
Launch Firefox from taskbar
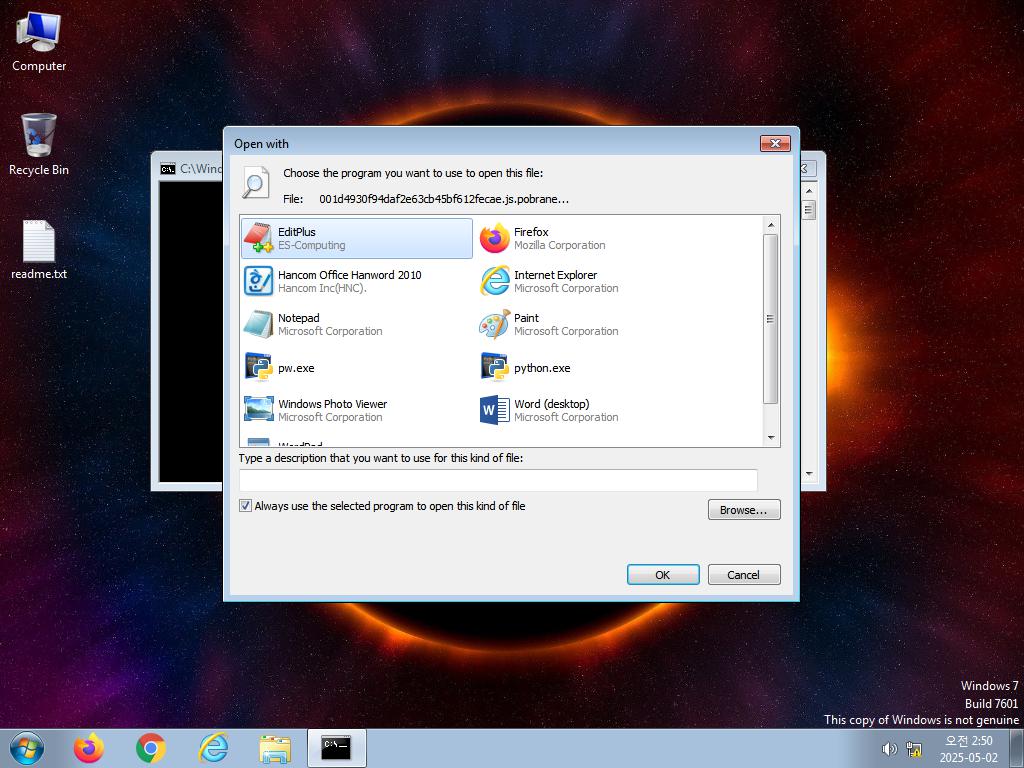[88, 748]
